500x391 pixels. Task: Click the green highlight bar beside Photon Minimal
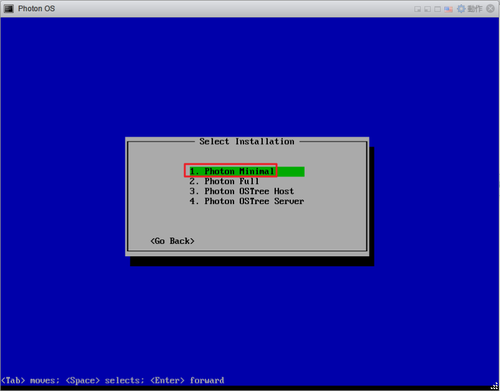[x=291, y=171]
